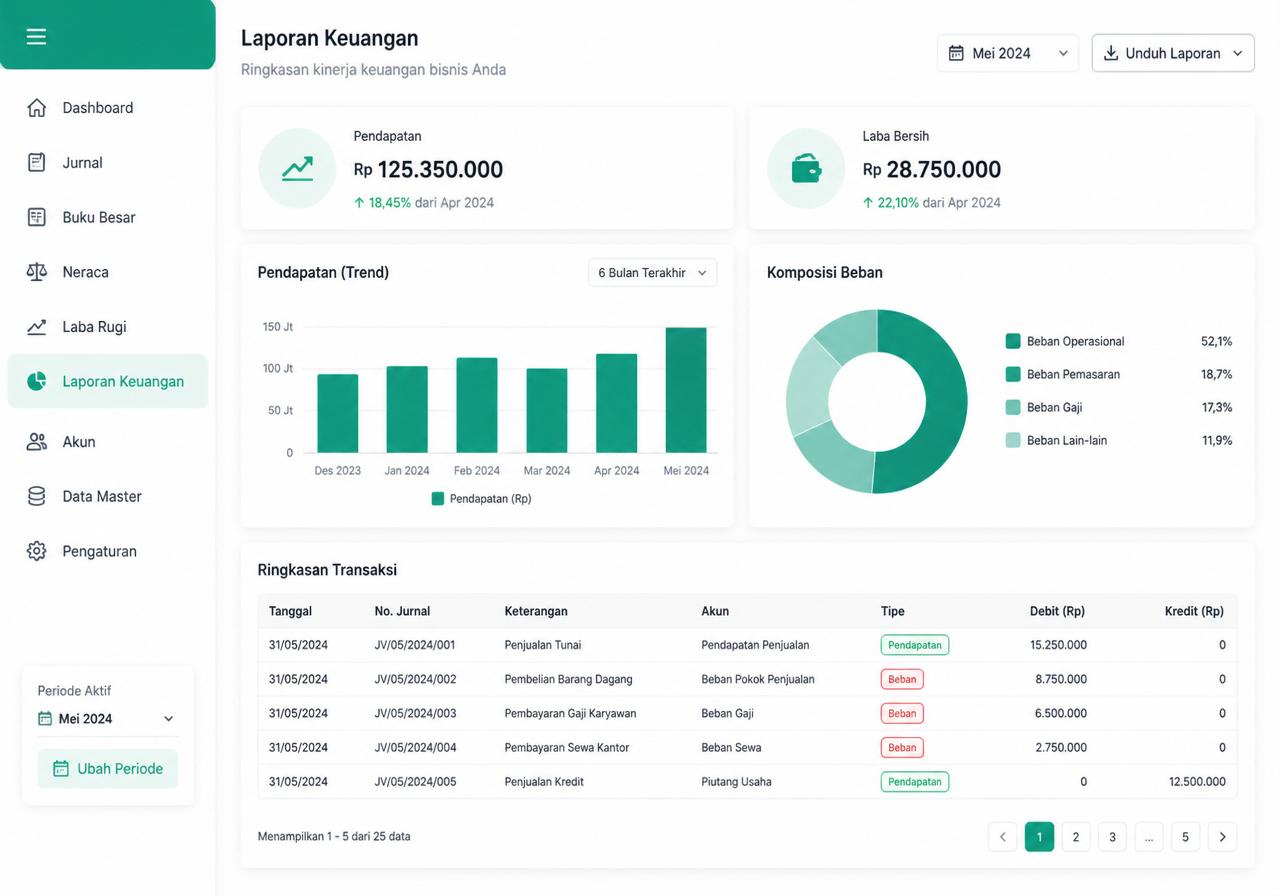Click the Jurnal notebook icon
This screenshot has height=896, width=1280.
coord(37,162)
